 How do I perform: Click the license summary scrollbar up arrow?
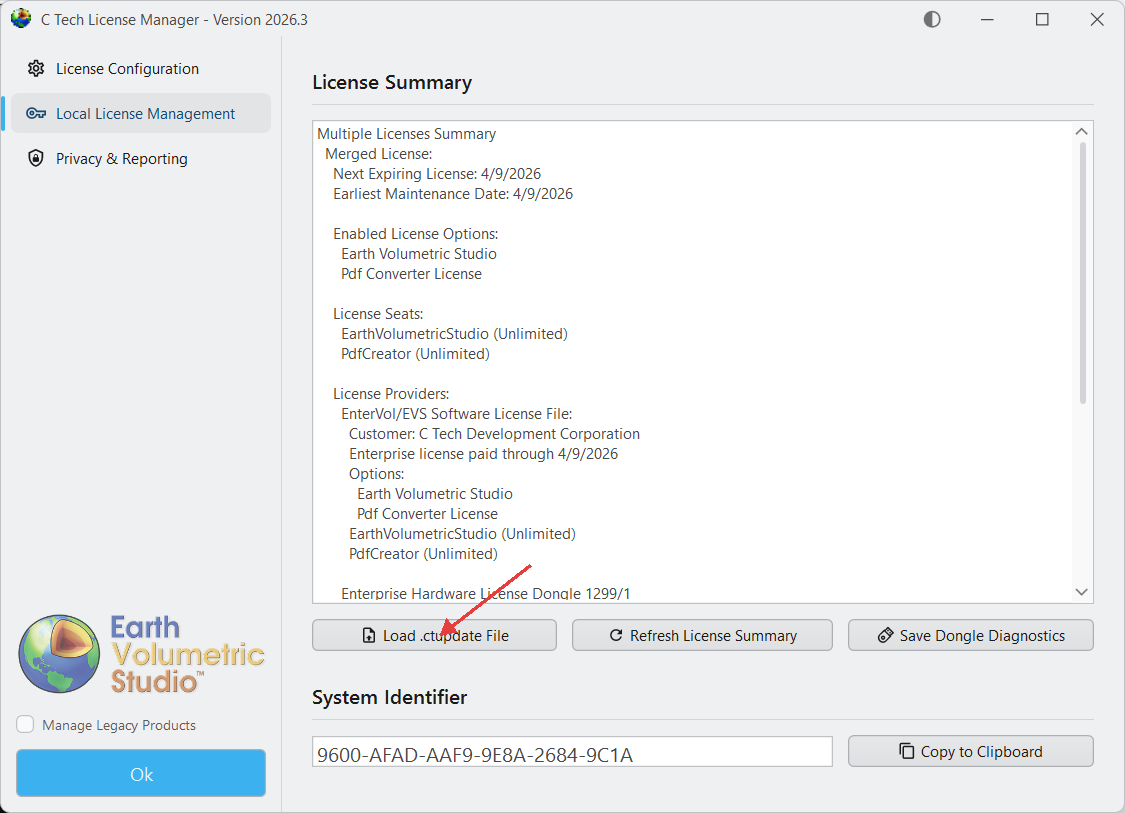(1081, 132)
